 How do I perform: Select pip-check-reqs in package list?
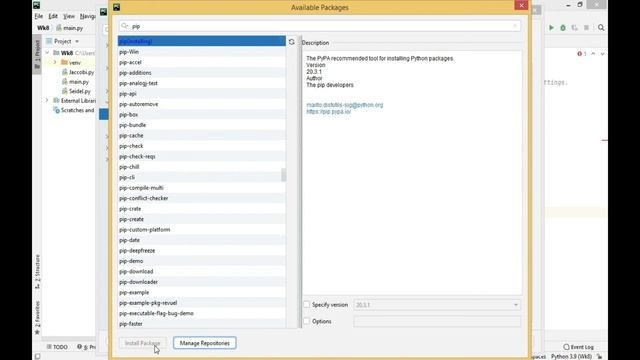tap(202, 156)
